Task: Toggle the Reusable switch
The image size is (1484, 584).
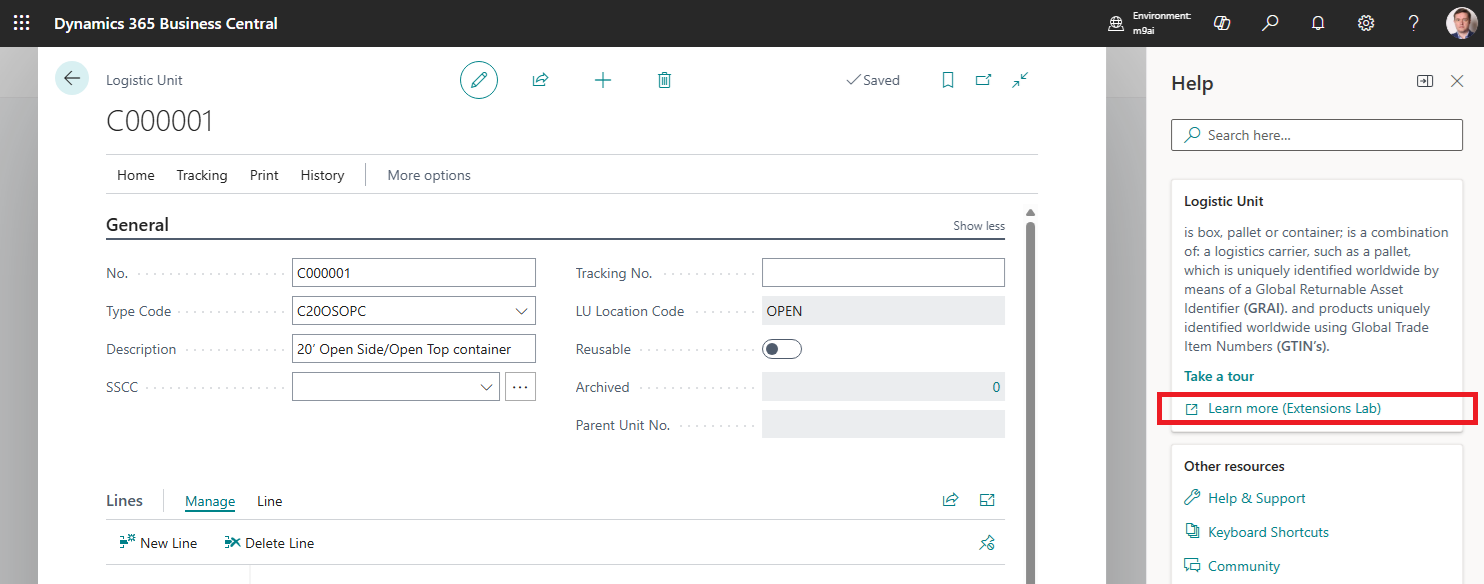Action: click(x=782, y=349)
